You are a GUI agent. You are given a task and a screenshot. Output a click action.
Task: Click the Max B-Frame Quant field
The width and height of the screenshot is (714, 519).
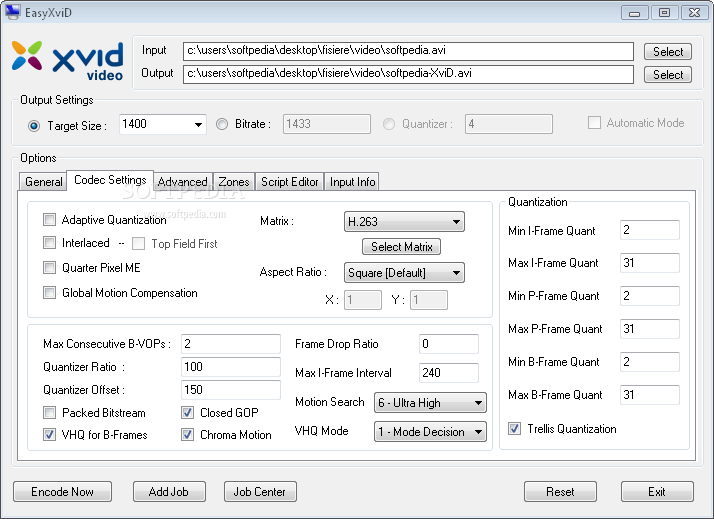(650, 395)
